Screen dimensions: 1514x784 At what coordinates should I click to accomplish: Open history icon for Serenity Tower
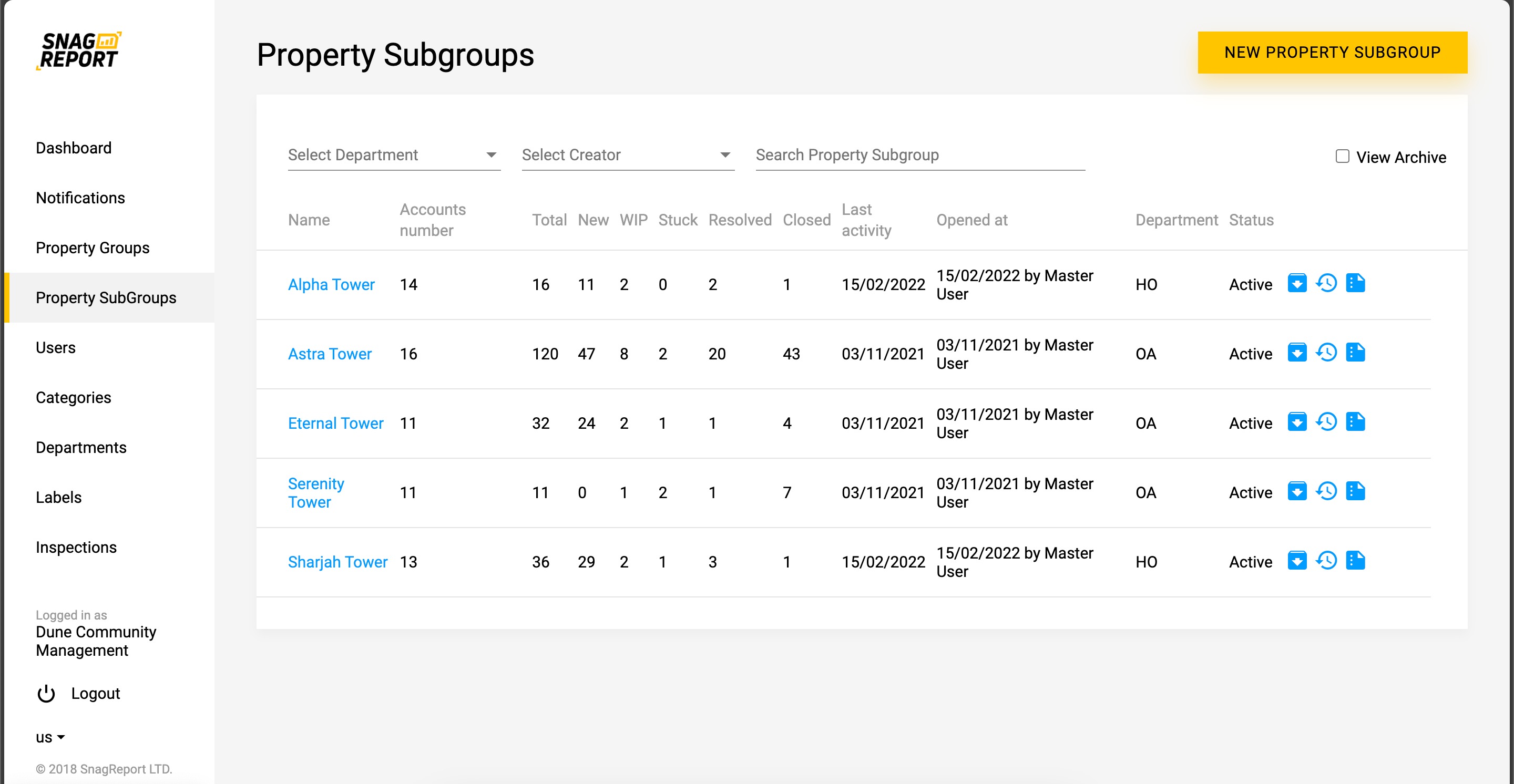click(1326, 491)
